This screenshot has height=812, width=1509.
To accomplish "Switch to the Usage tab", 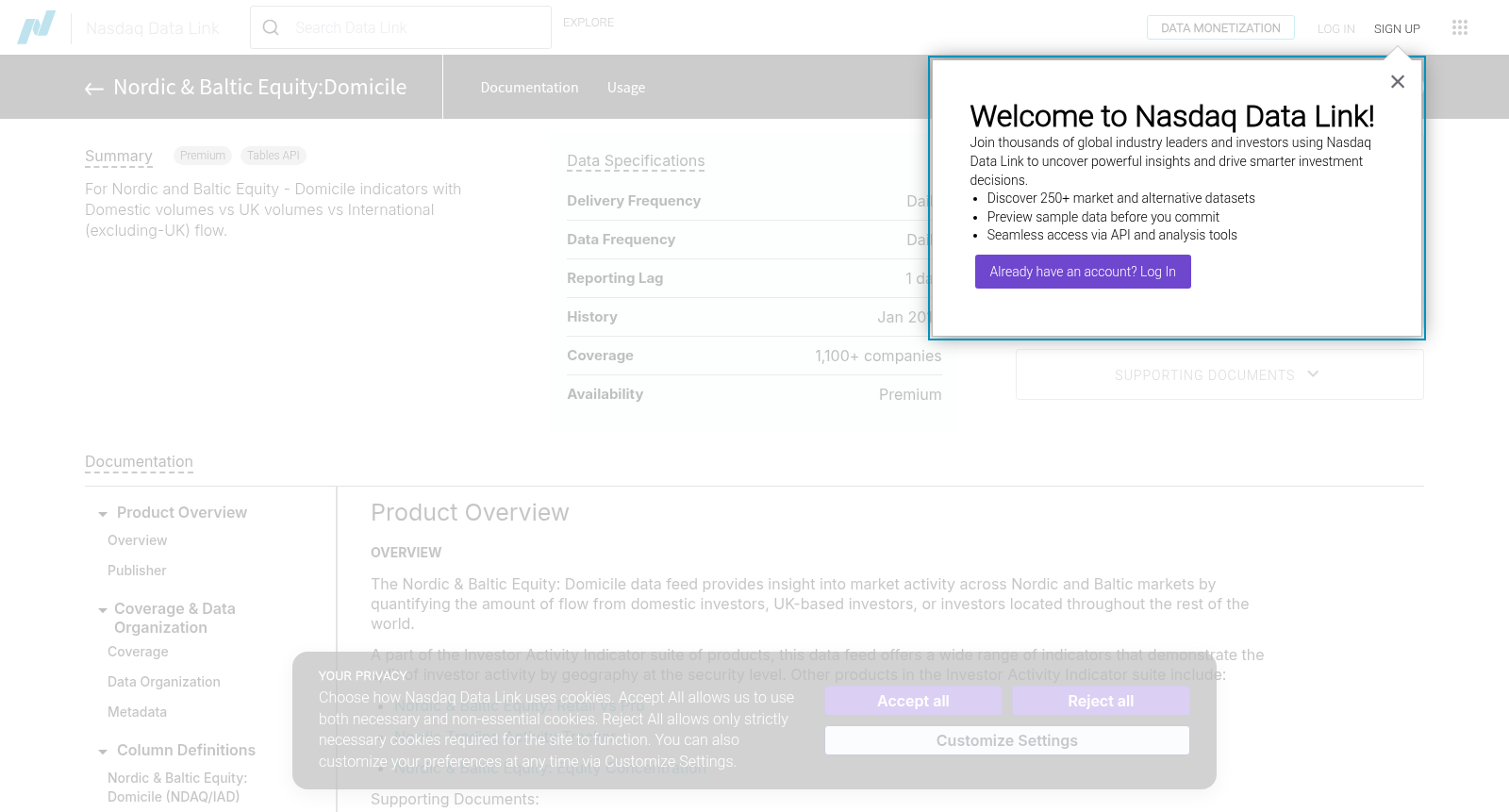I will coord(626,87).
